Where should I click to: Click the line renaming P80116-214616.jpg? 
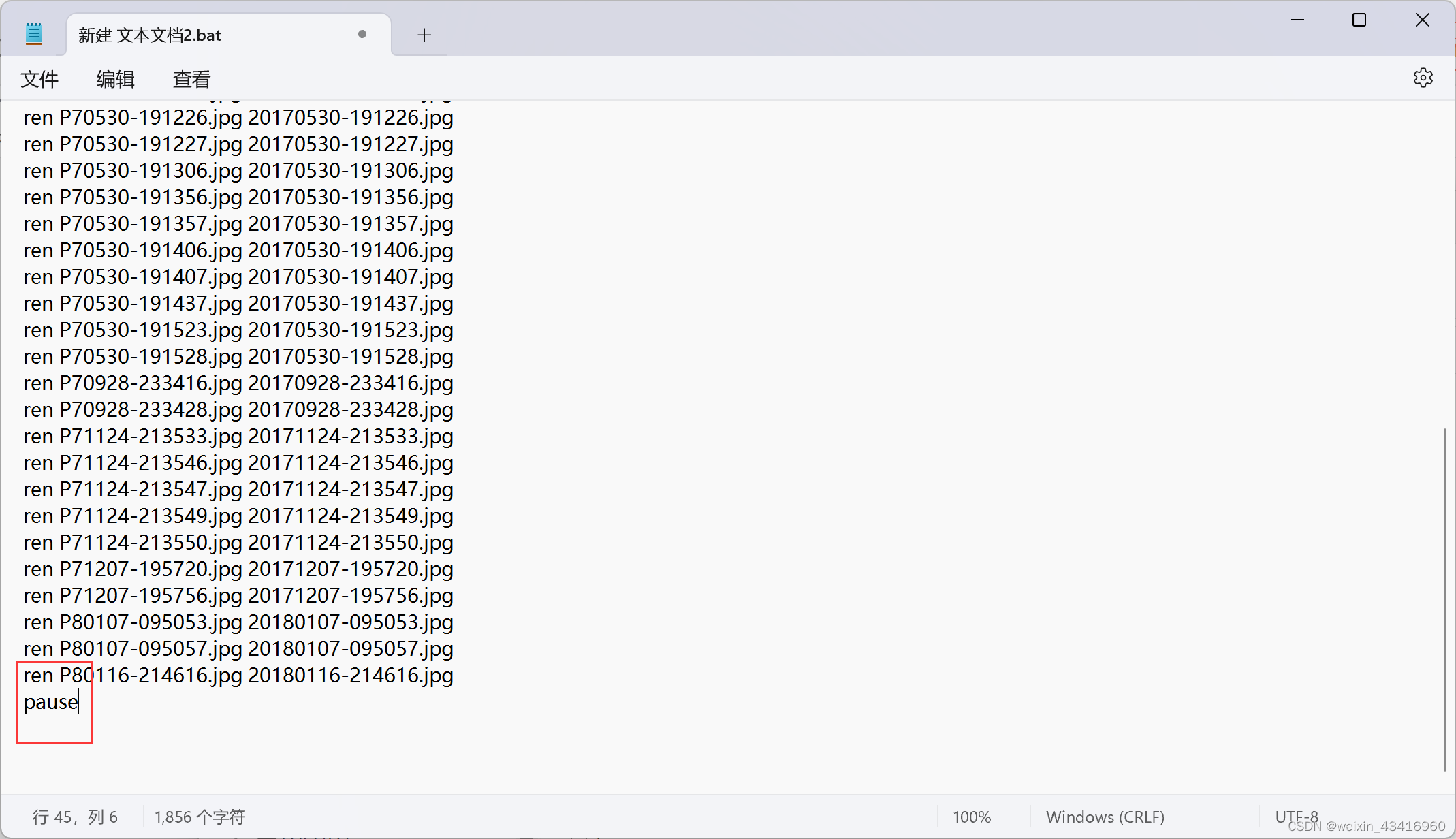(x=238, y=676)
